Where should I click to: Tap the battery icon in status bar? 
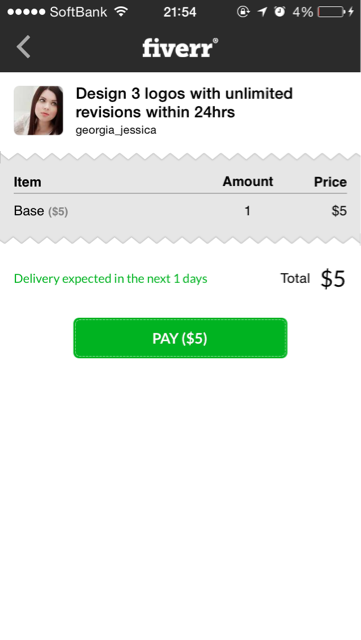click(x=331, y=12)
